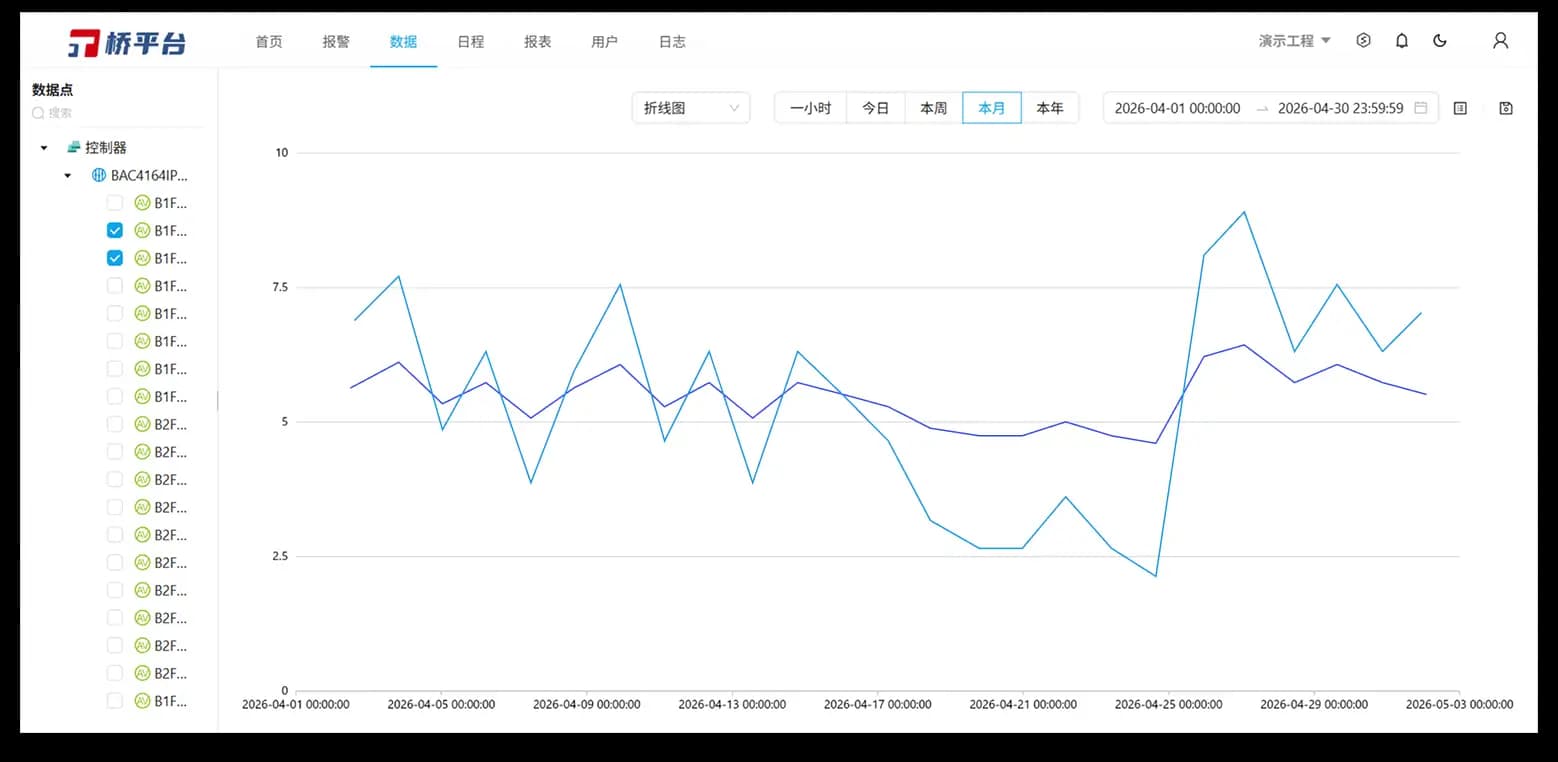Image resolution: width=1558 pixels, height=762 pixels.
Task: Click AV icon of second checked B1F row
Action: tap(141, 258)
